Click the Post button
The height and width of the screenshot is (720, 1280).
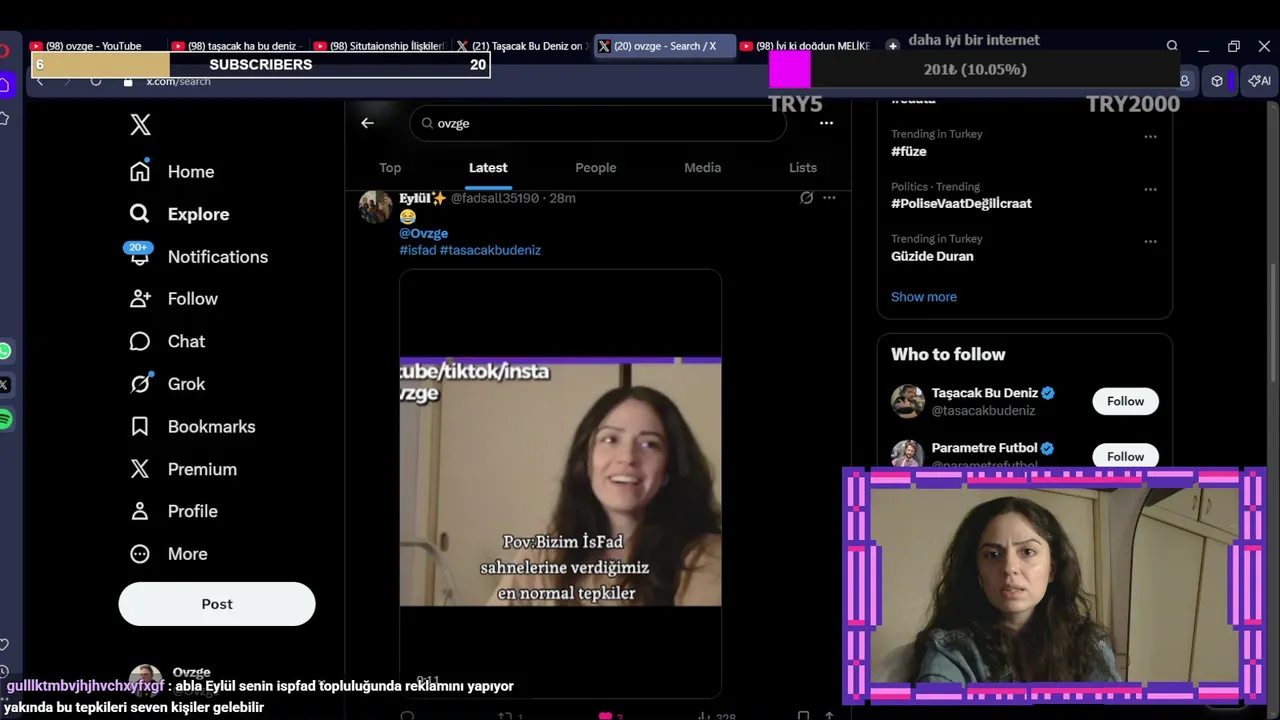[217, 604]
